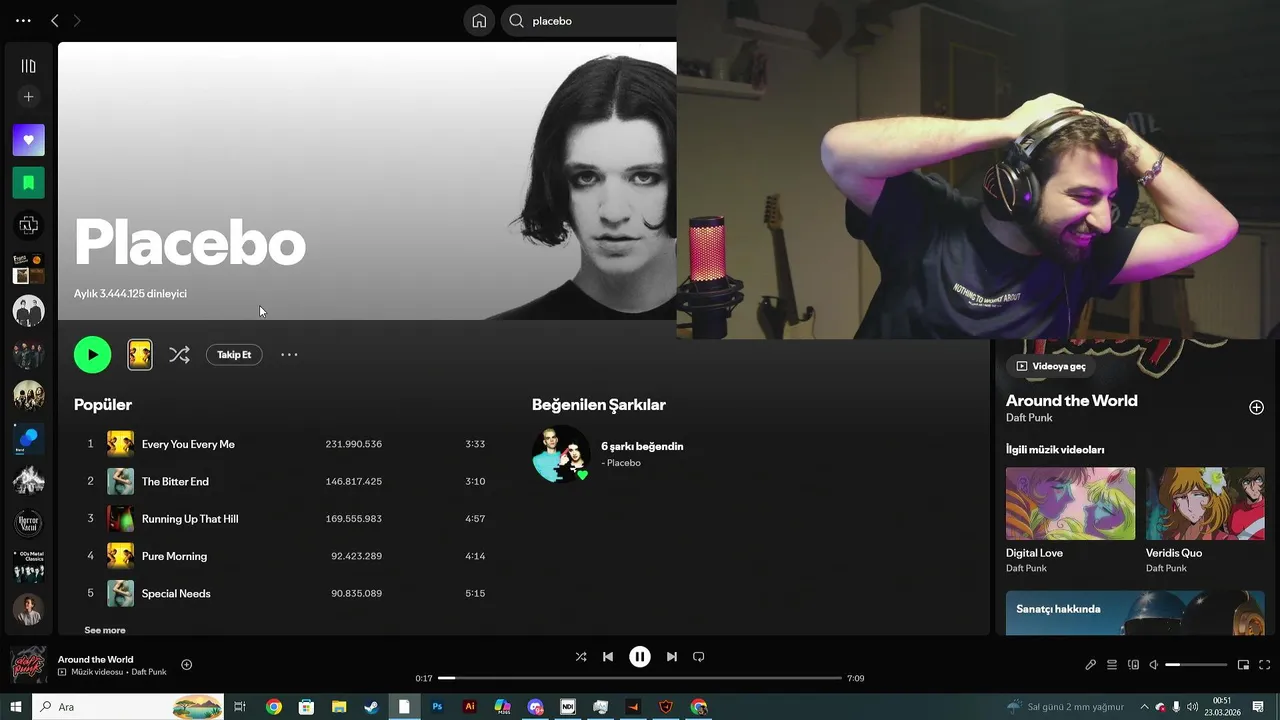The width and height of the screenshot is (1280, 720).
Task: Open connect to a device icon
Action: pos(1133,665)
